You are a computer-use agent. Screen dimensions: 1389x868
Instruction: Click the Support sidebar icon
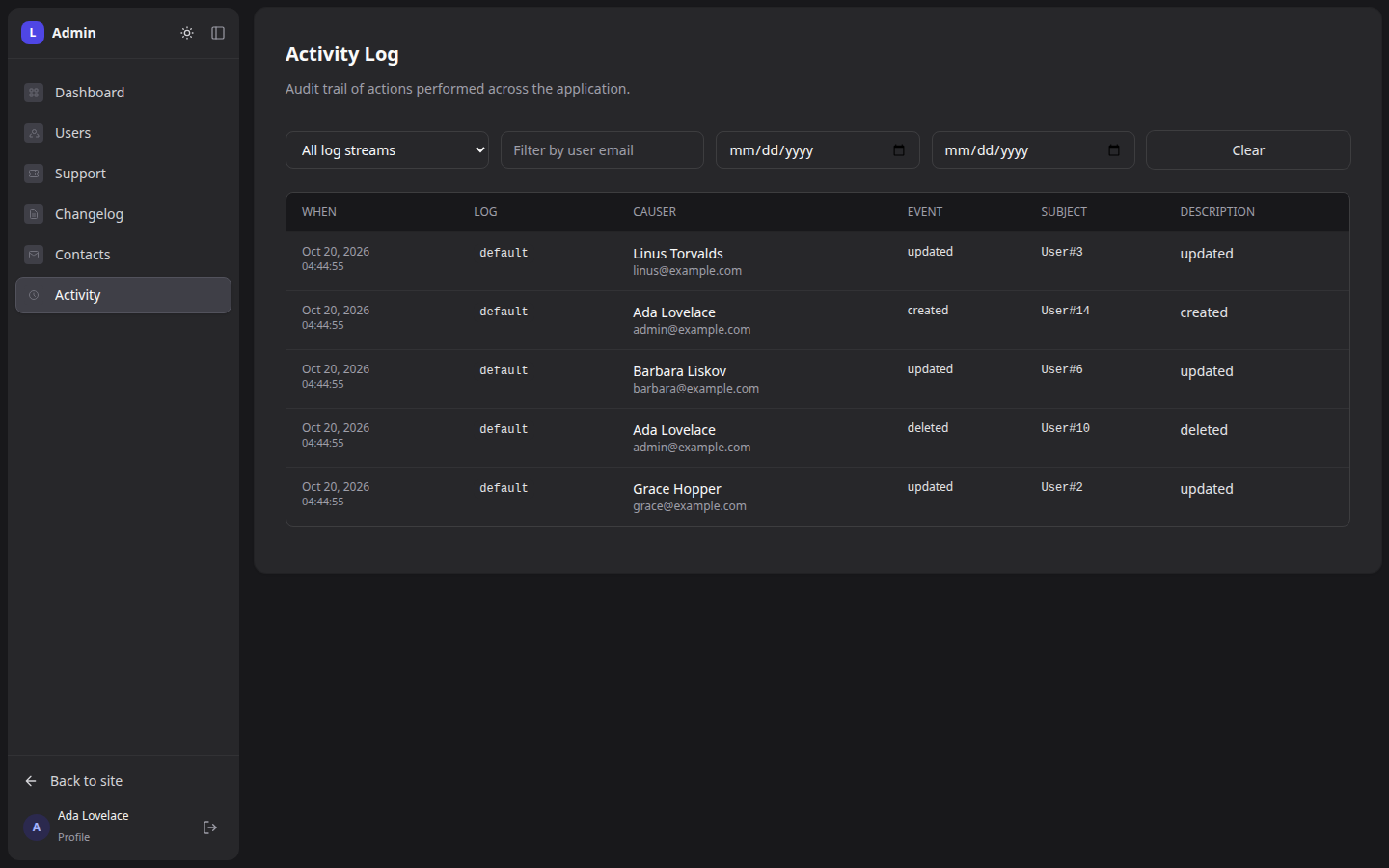(34, 174)
